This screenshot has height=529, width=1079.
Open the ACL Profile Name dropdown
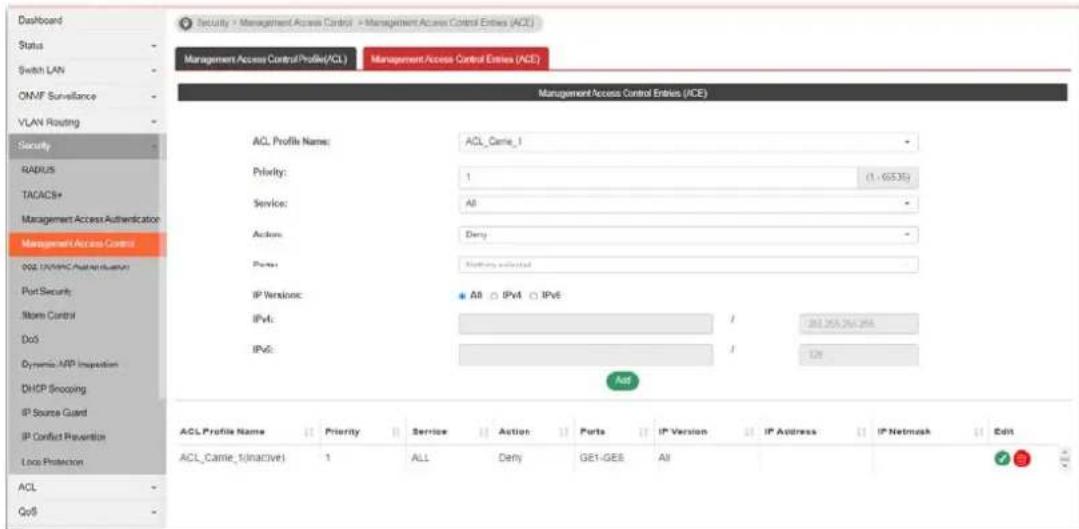[x=688, y=143]
